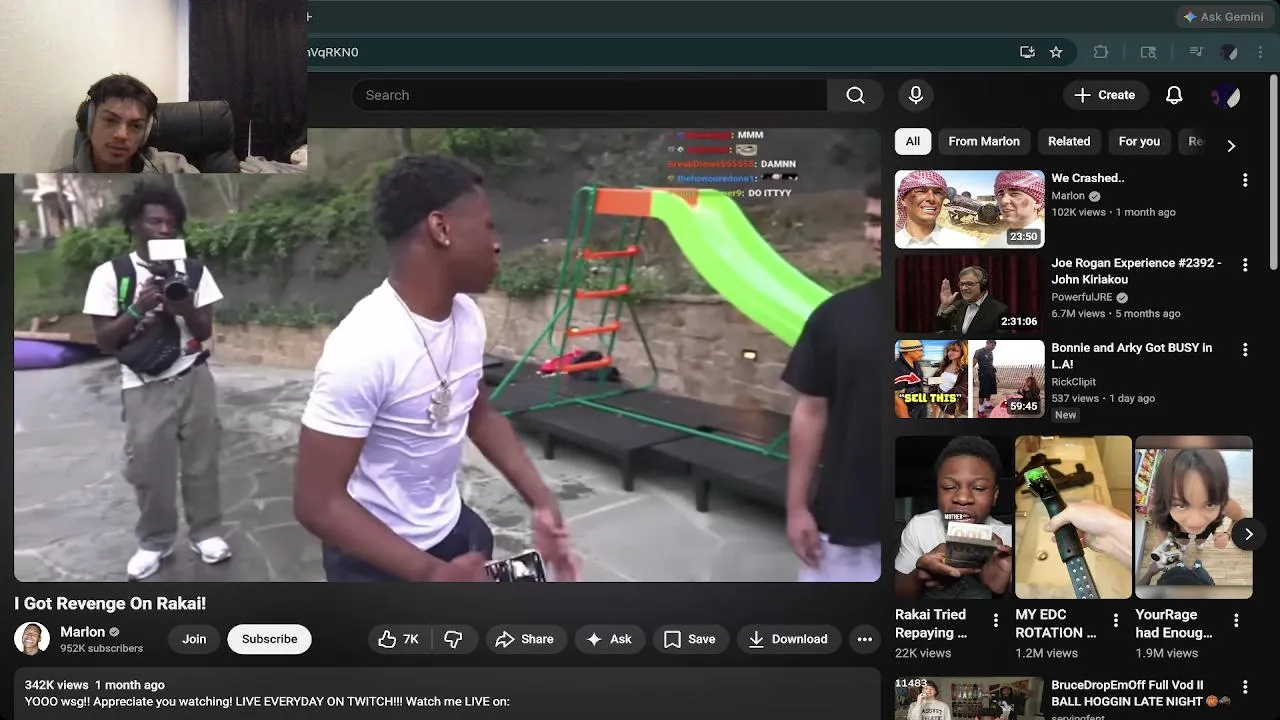Select the From Marlon chip
The image size is (1280, 720).
984,141
